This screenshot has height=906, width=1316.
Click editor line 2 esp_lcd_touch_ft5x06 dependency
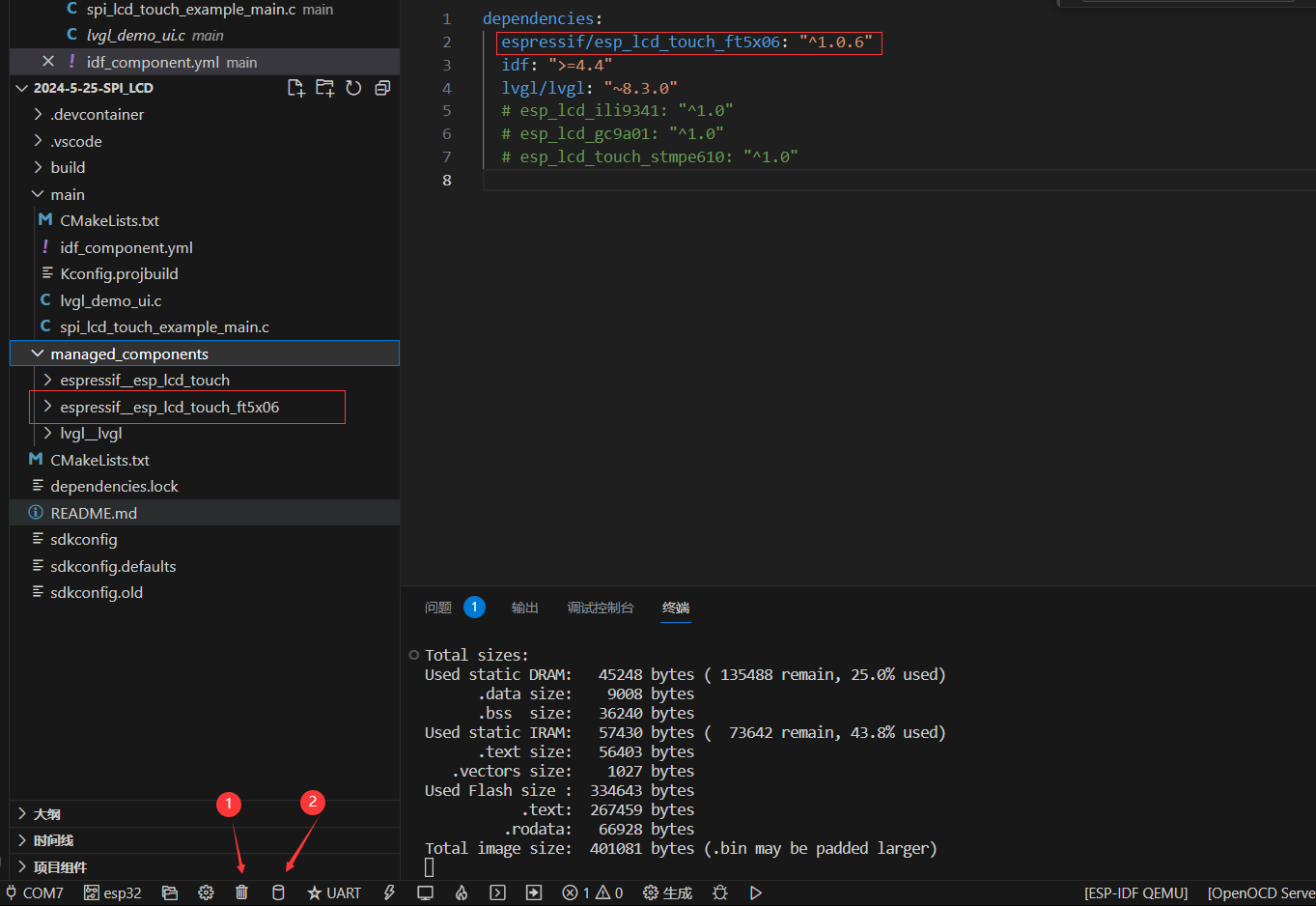(686, 42)
